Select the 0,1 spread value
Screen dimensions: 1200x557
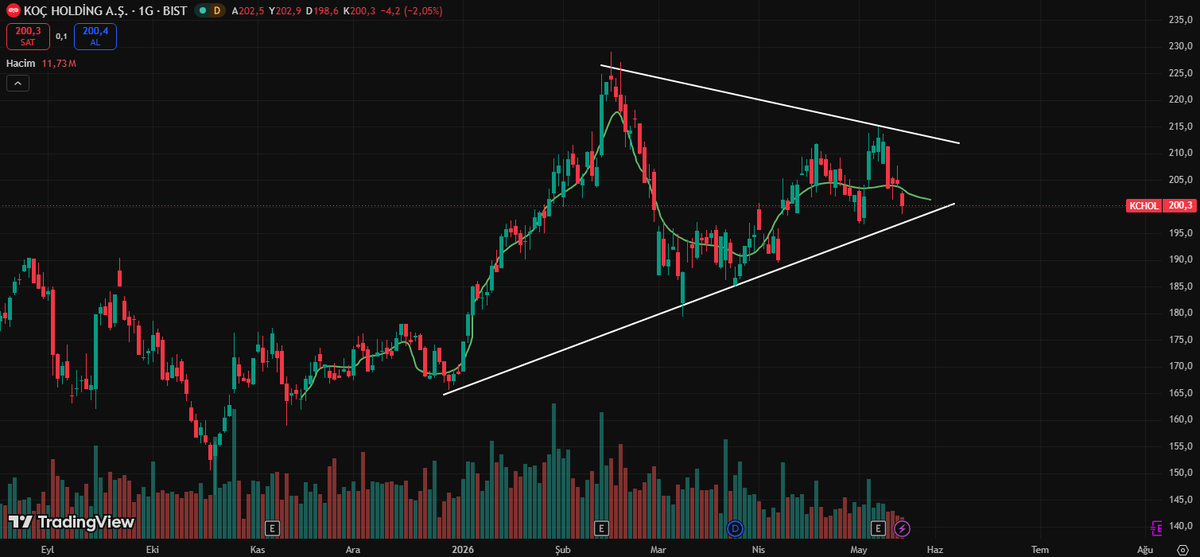click(x=61, y=37)
